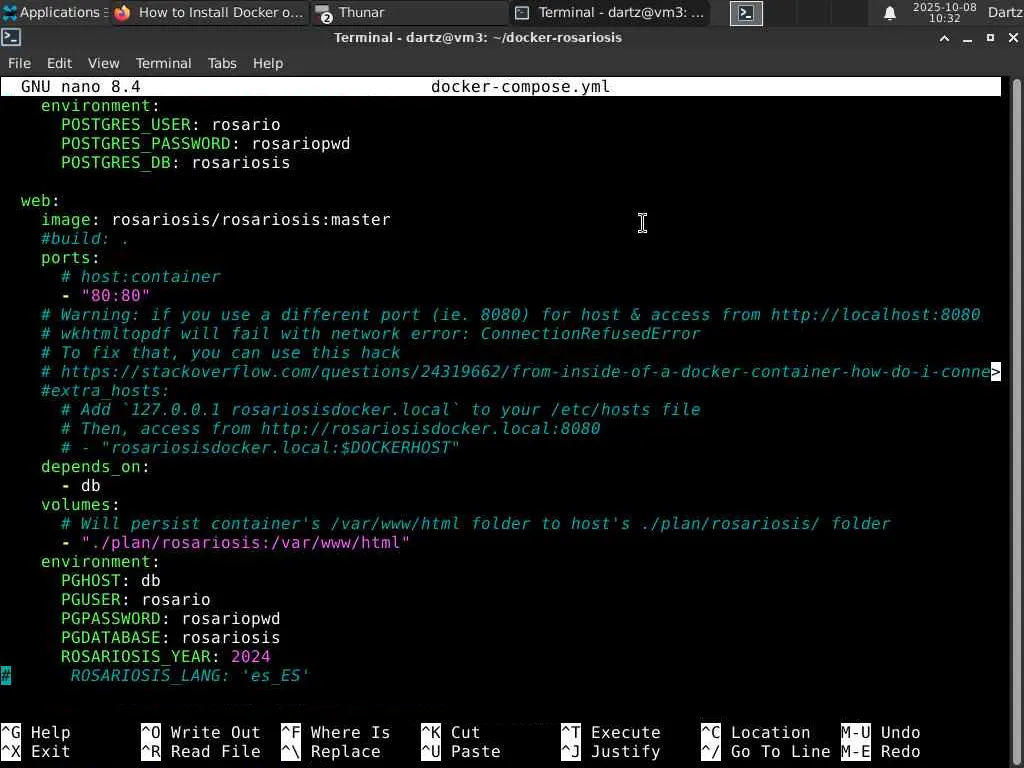Click the '^C Location' nano shortcut

tap(756, 733)
